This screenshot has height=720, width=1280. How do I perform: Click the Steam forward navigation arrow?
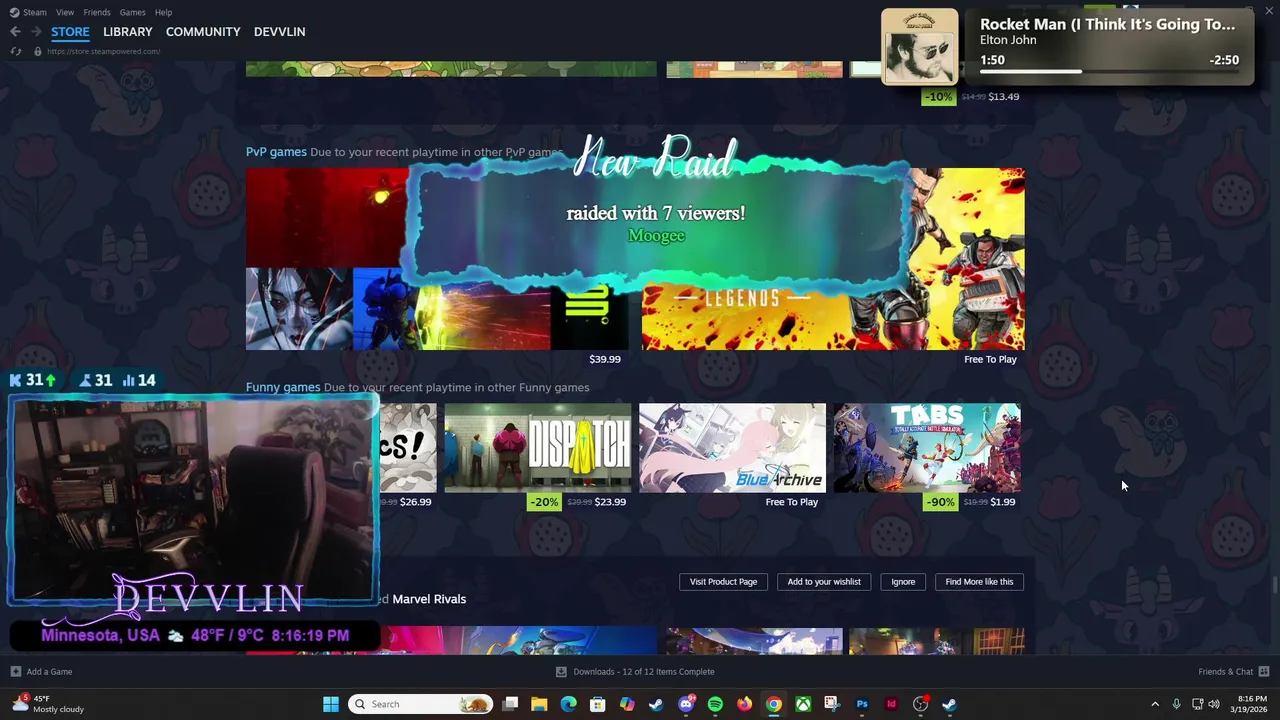(x=36, y=32)
